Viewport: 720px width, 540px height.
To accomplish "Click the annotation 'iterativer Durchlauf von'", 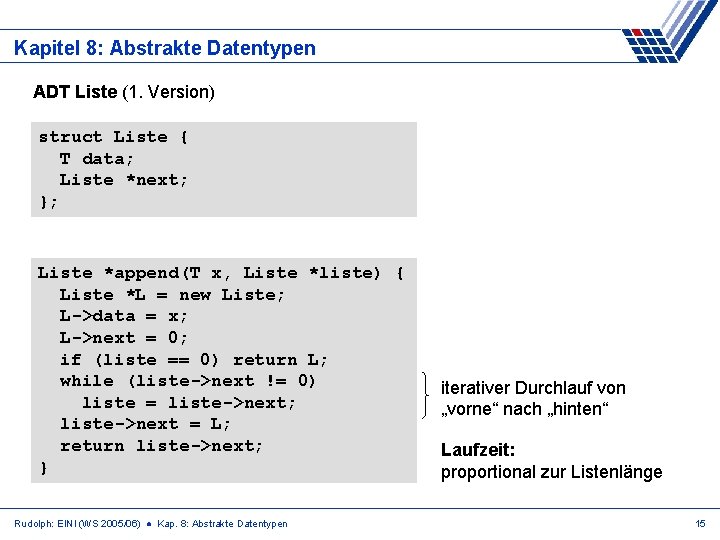I will pyautogui.click(x=533, y=388).
